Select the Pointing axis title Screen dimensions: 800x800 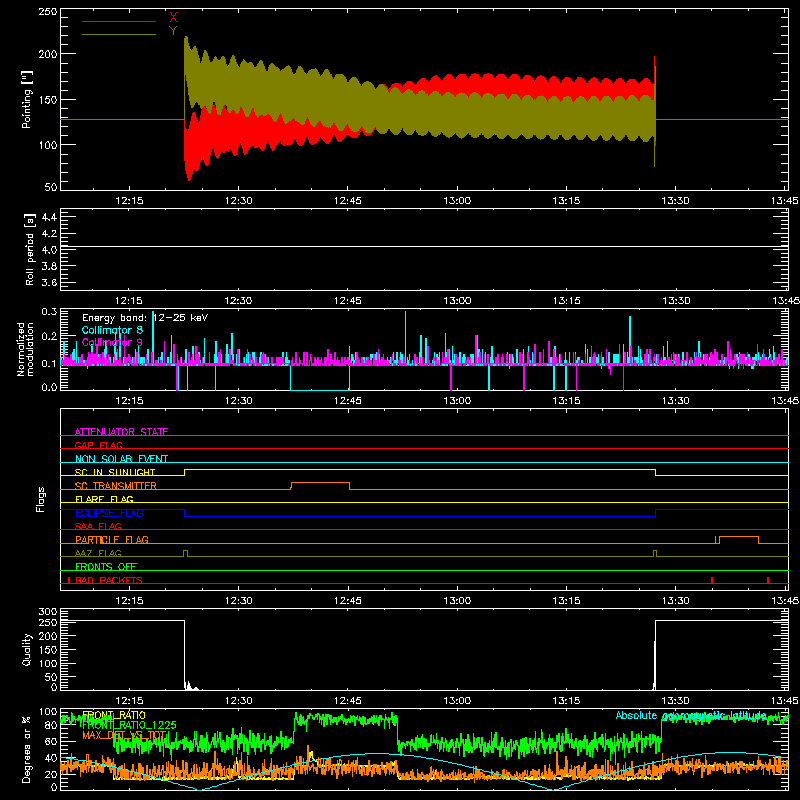pyautogui.click(x=27, y=99)
